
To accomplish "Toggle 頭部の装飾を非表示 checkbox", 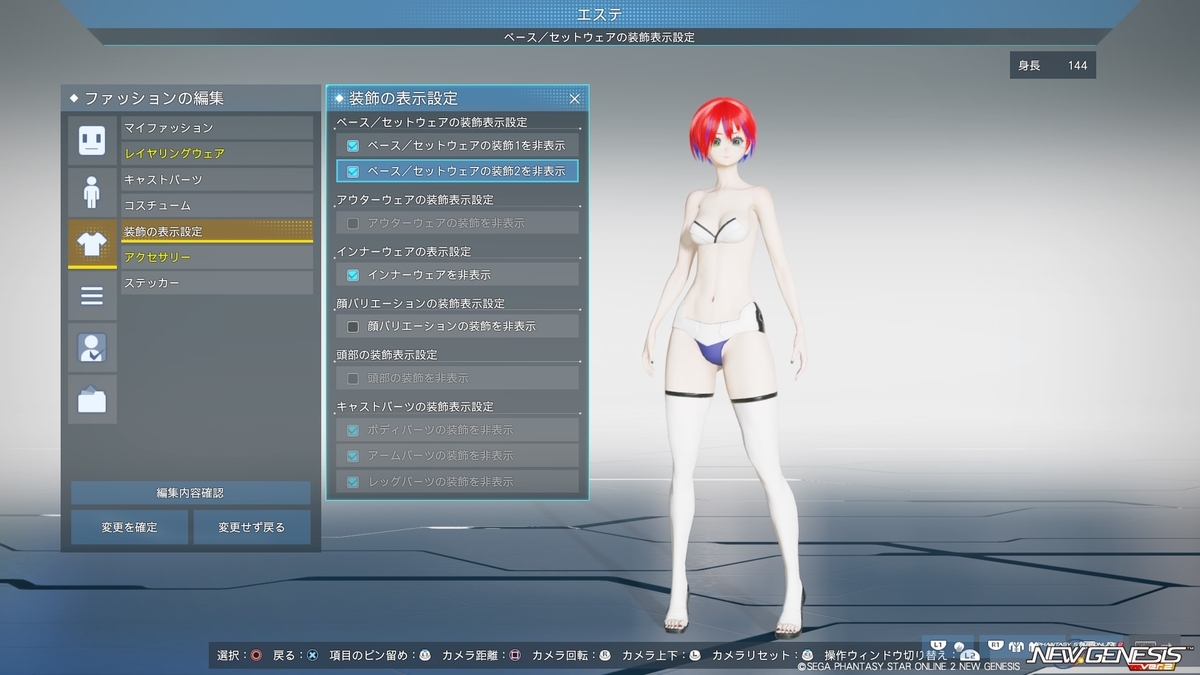I will point(352,379).
